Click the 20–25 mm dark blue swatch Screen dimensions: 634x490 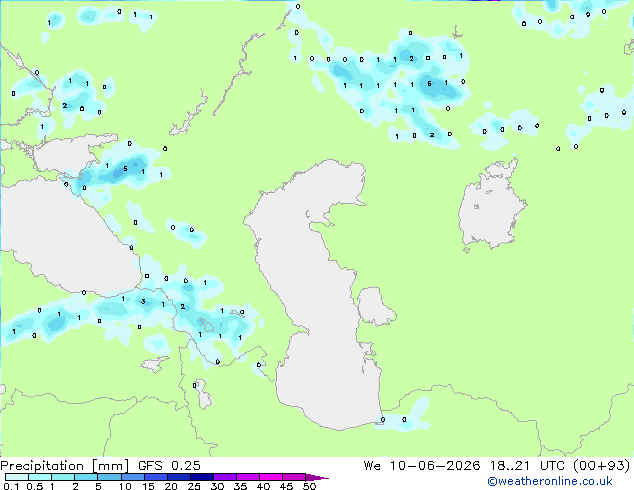click(x=178, y=477)
